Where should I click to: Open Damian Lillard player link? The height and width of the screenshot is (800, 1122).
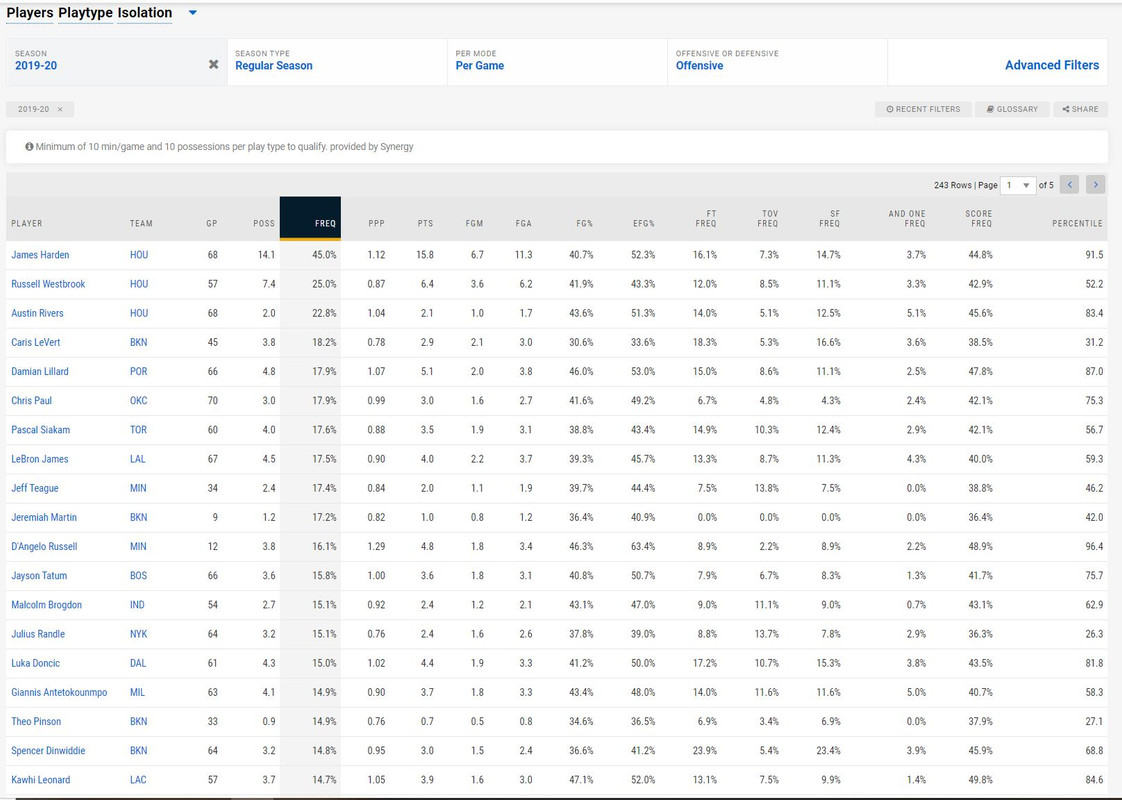tap(40, 371)
